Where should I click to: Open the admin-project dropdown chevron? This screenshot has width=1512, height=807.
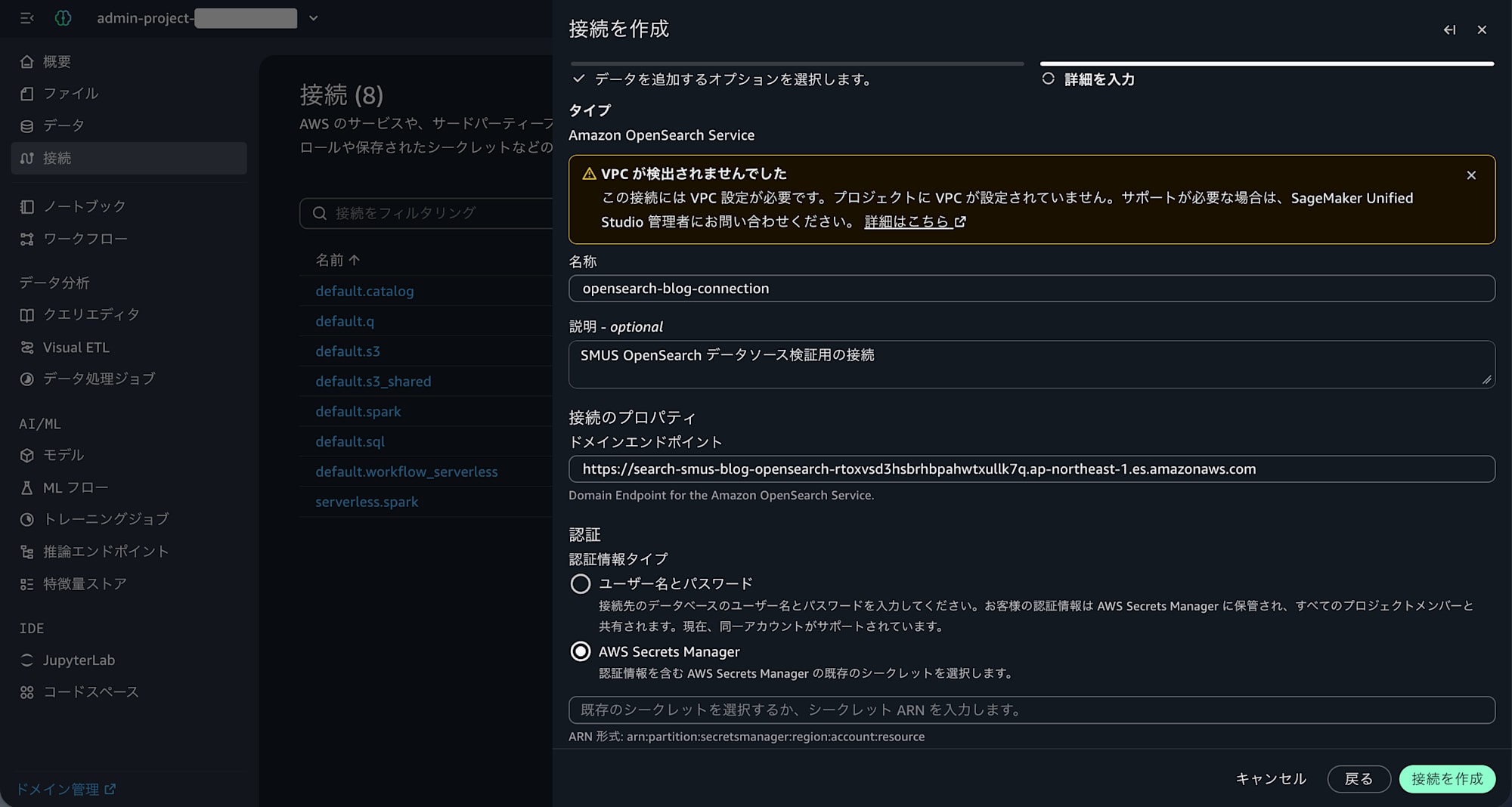pyautogui.click(x=313, y=18)
